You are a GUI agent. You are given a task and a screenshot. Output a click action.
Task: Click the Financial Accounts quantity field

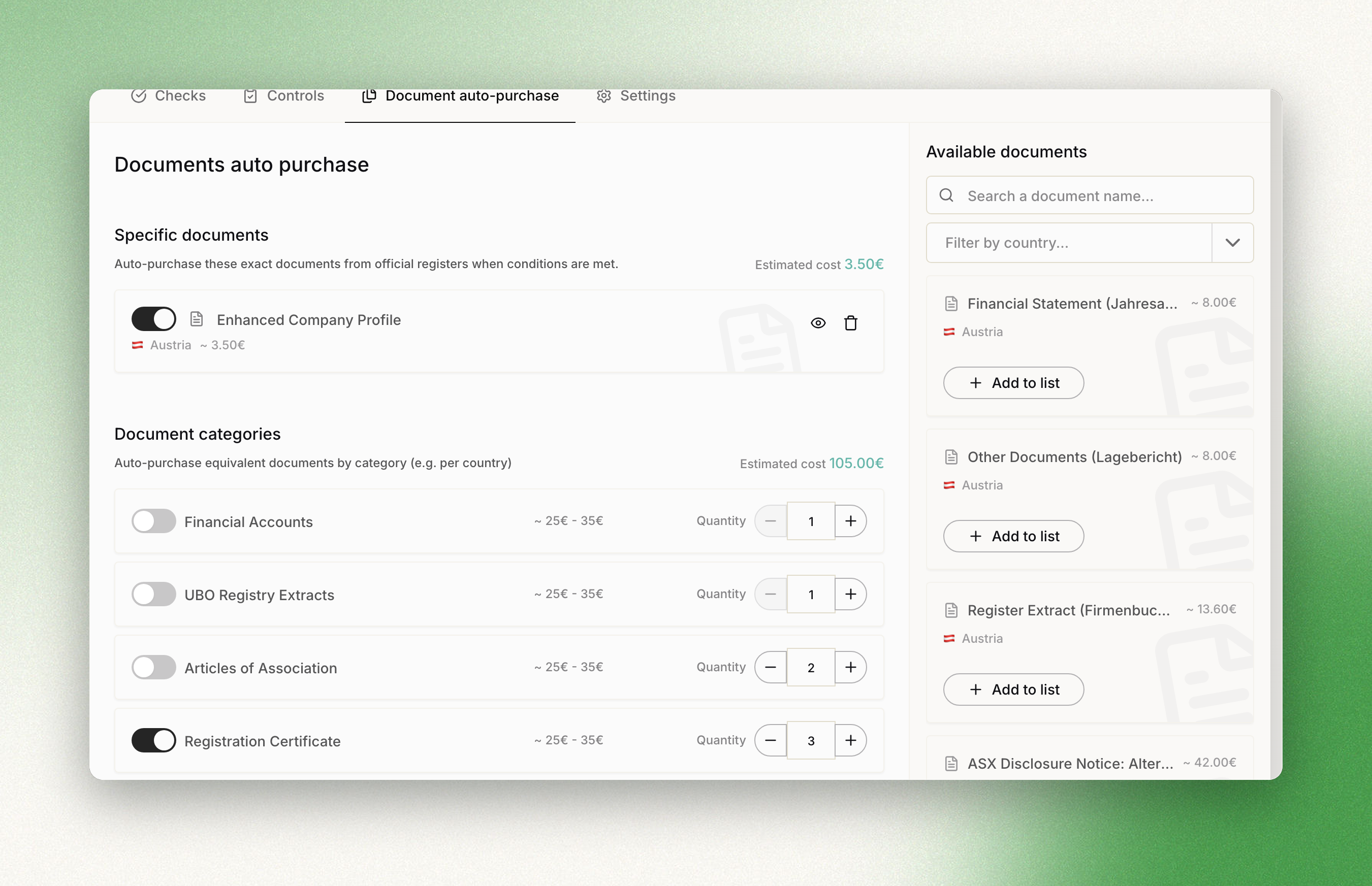click(811, 521)
